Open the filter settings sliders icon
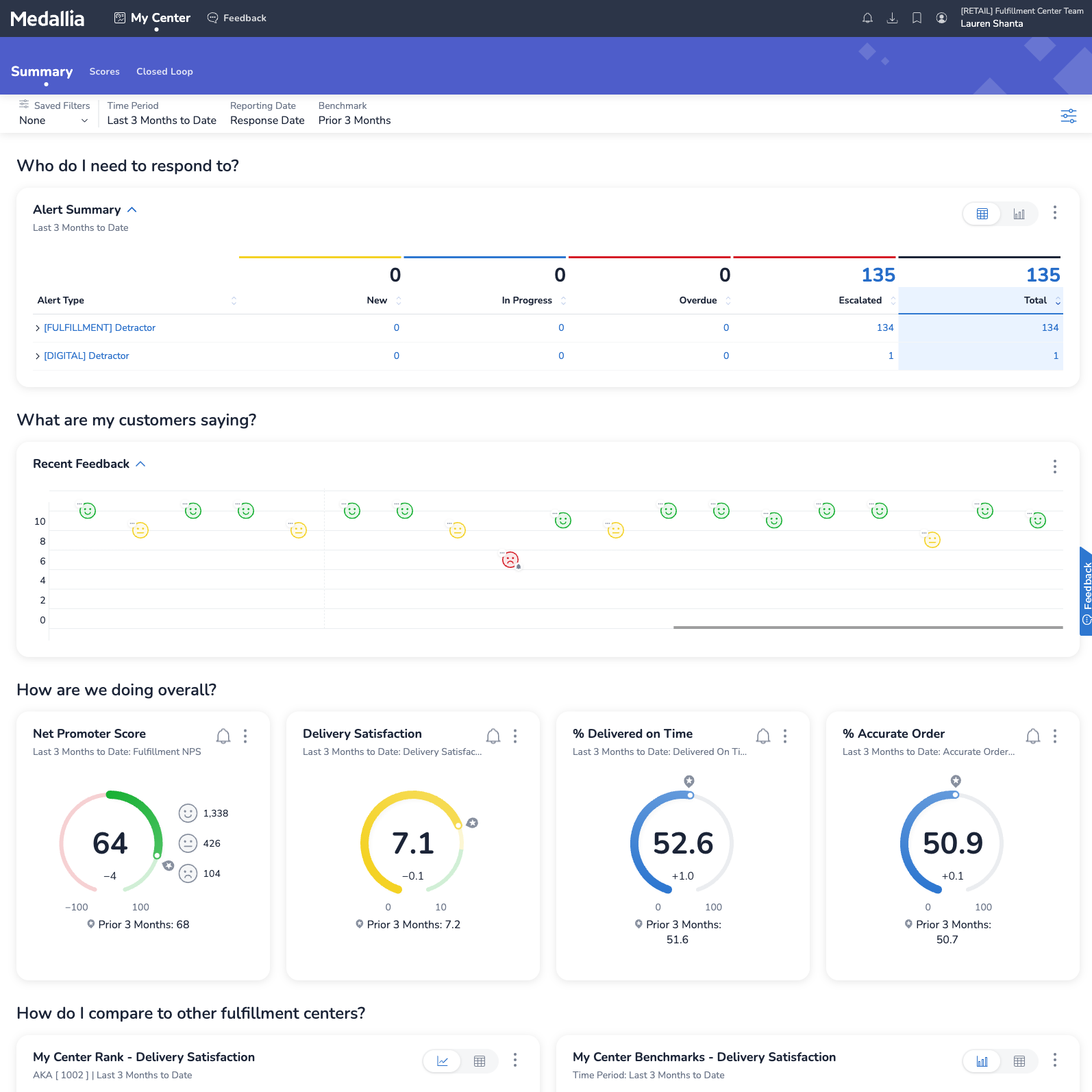The image size is (1092, 1092). click(x=1068, y=116)
